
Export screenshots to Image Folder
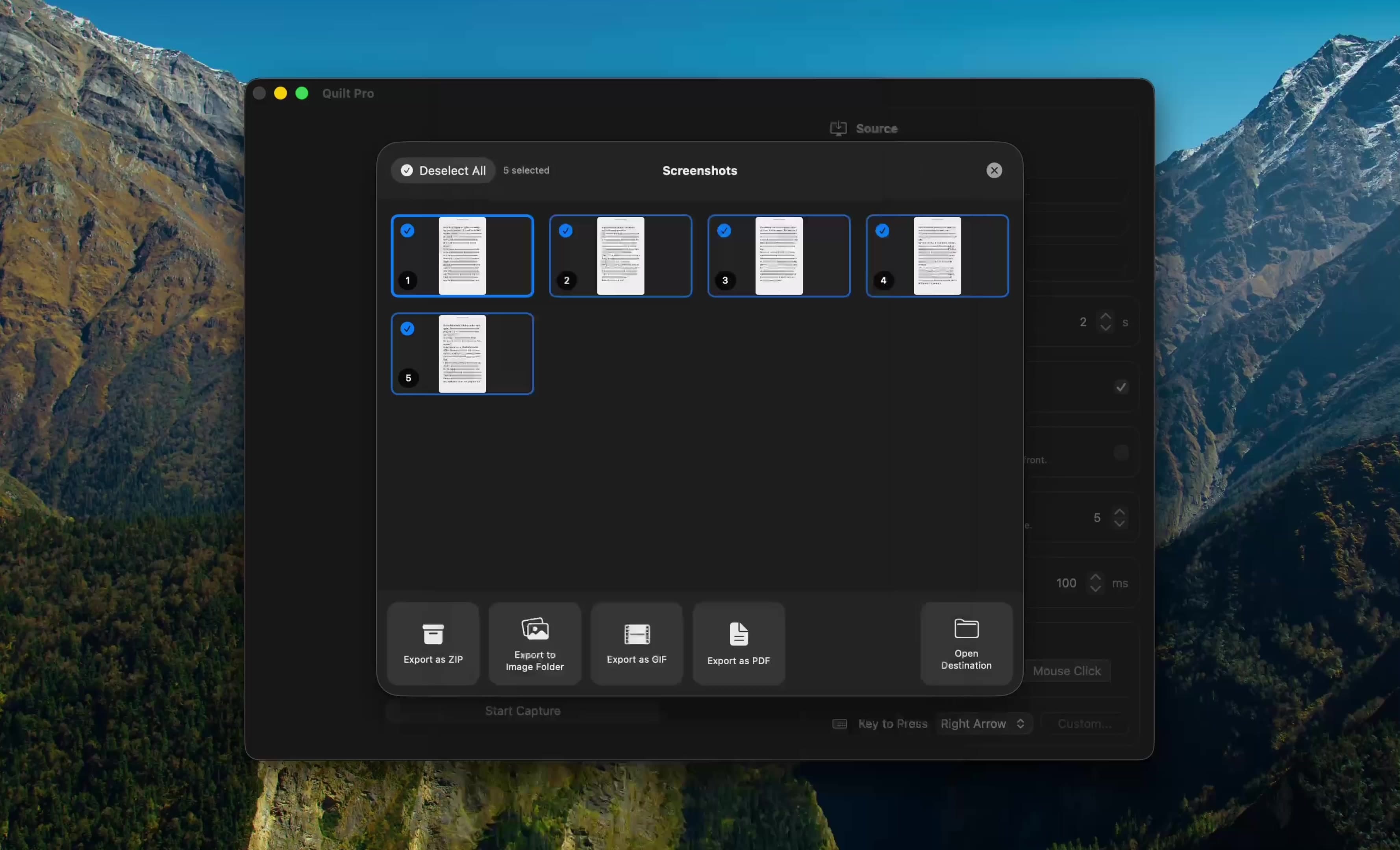(x=535, y=643)
